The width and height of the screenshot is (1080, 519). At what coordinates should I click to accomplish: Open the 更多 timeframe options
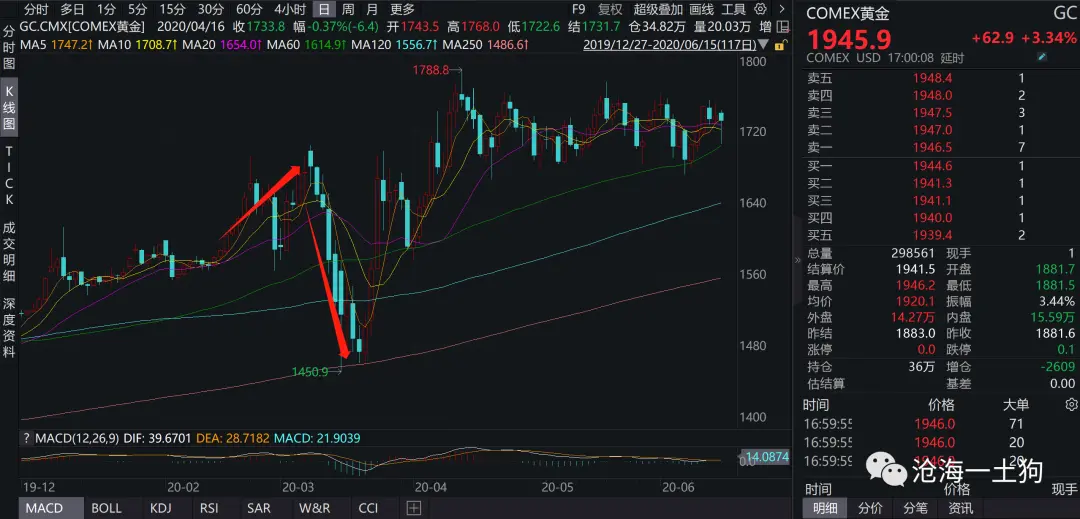pyautogui.click(x=402, y=10)
